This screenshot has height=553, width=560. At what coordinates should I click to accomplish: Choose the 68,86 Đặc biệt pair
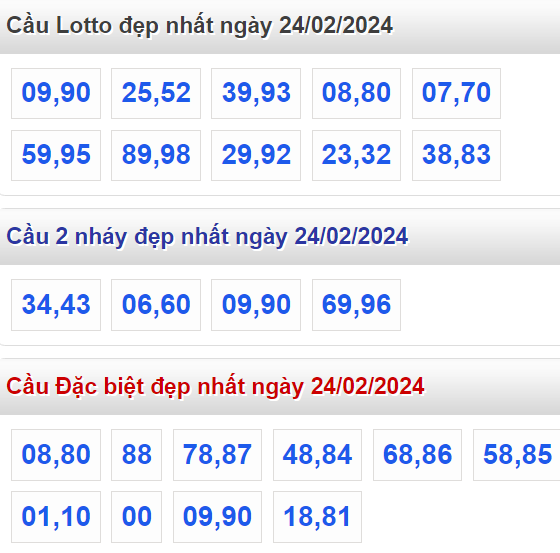(418, 455)
